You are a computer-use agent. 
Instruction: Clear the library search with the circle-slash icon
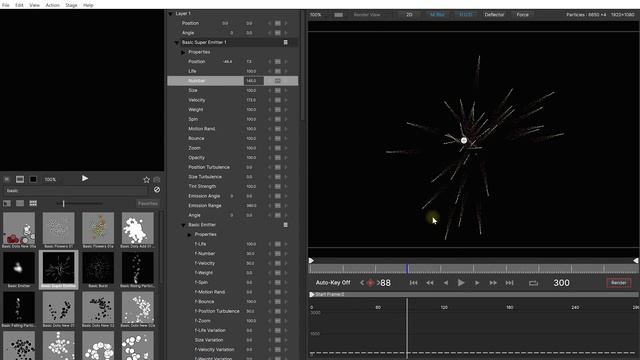[x=157, y=190]
